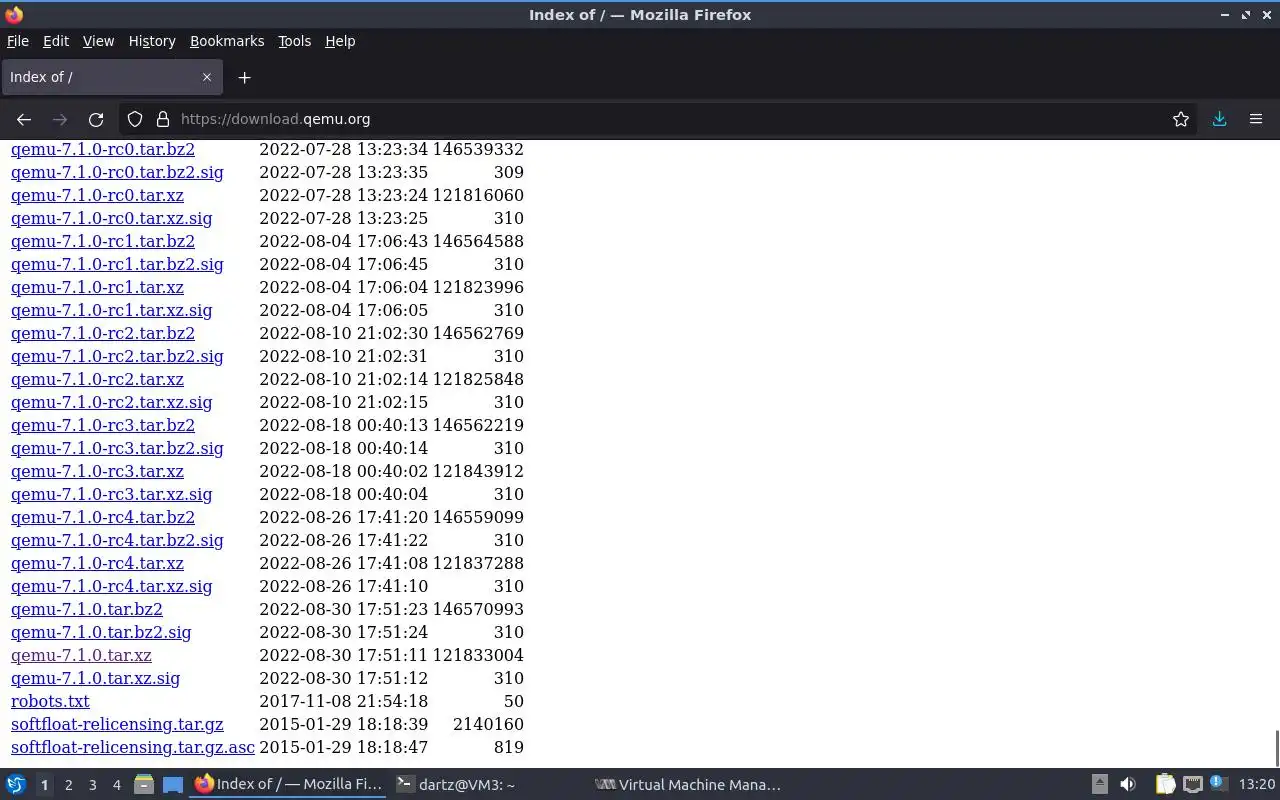Open the network tray icon
The image size is (1280, 800).
(1192, 785)
